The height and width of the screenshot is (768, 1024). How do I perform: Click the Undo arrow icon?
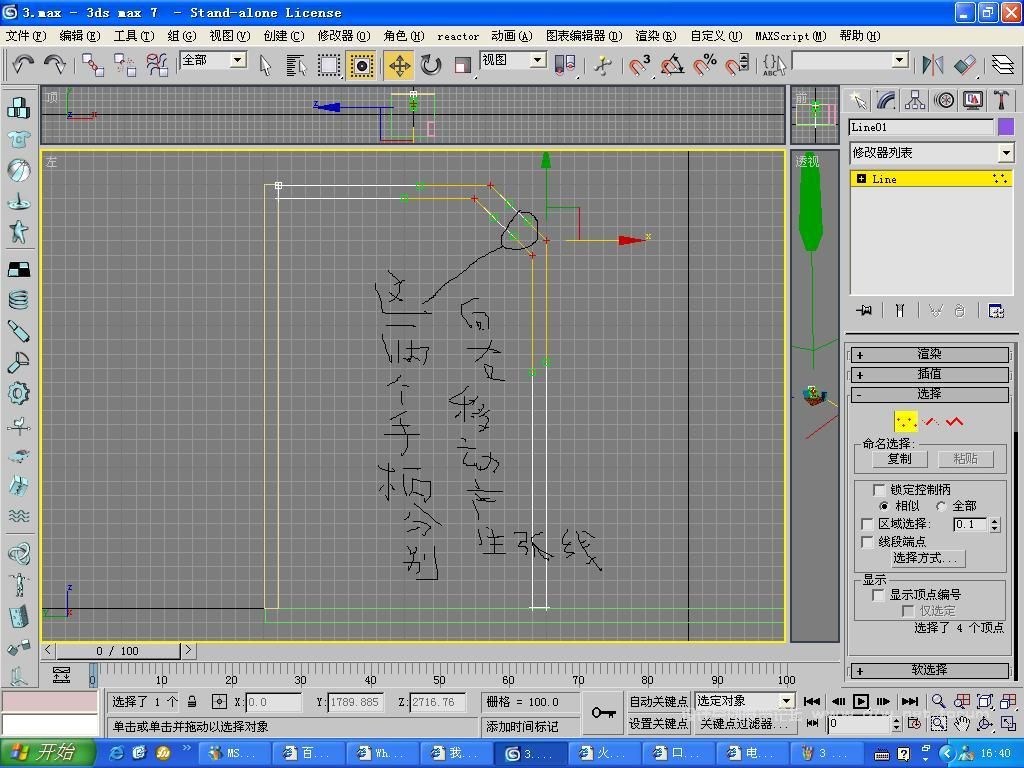(23, 65)
